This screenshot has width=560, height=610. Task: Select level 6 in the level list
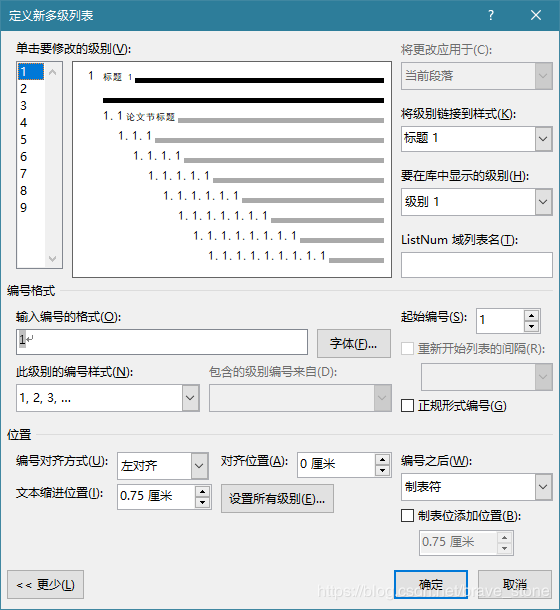click(x=31, y=157)
